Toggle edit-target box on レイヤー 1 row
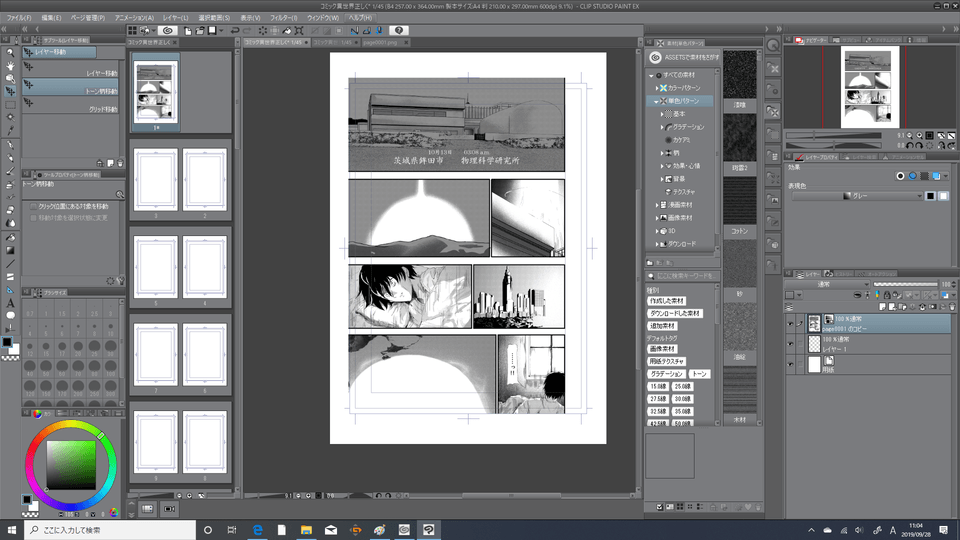The width and height of the screenshot is (960, 540). coord(800,344)
